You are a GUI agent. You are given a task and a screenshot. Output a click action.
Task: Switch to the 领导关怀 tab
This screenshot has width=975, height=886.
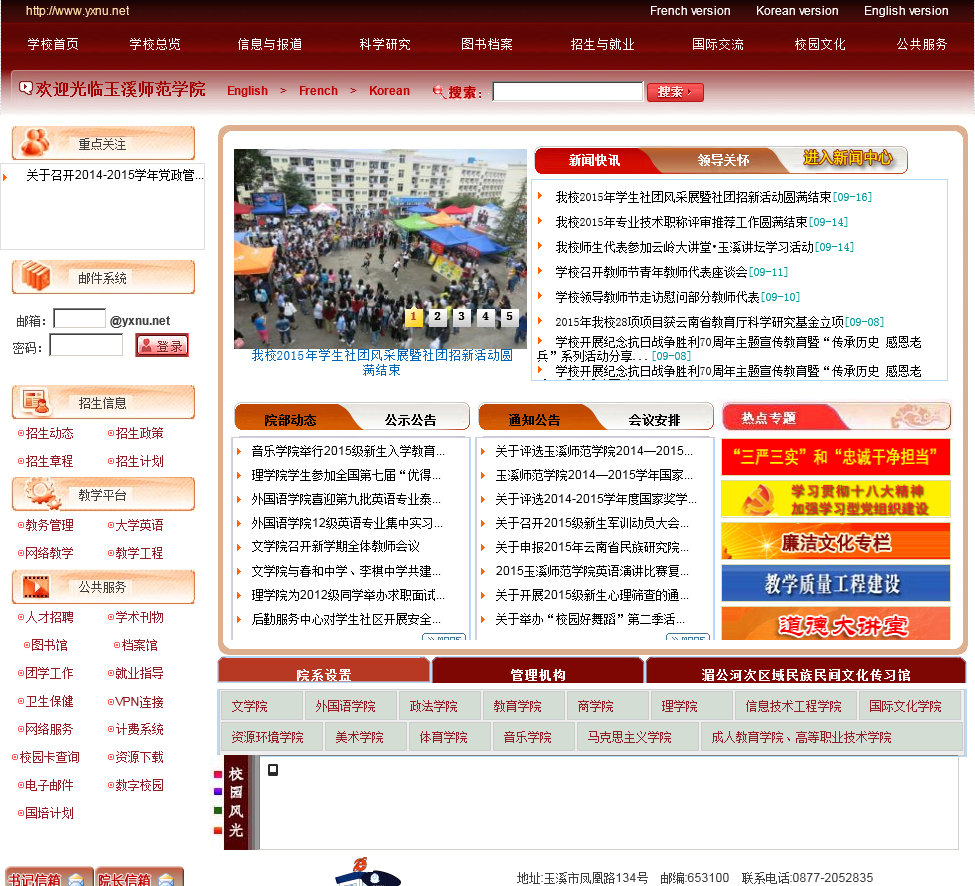pyautogui.click(x=723, y=160)
